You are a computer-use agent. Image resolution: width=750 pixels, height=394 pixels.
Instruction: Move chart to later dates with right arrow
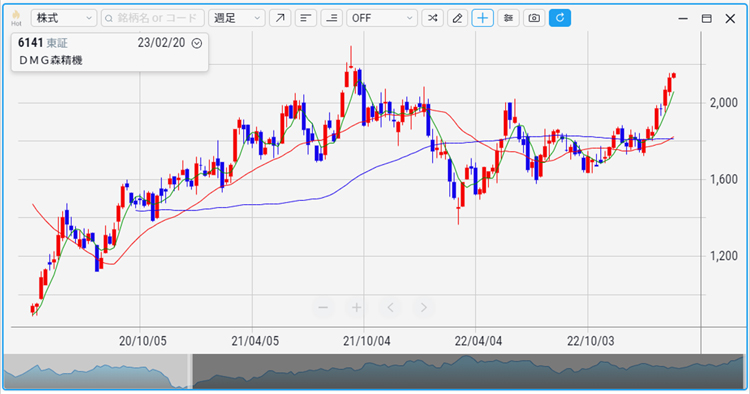click(x=423, y=307)
